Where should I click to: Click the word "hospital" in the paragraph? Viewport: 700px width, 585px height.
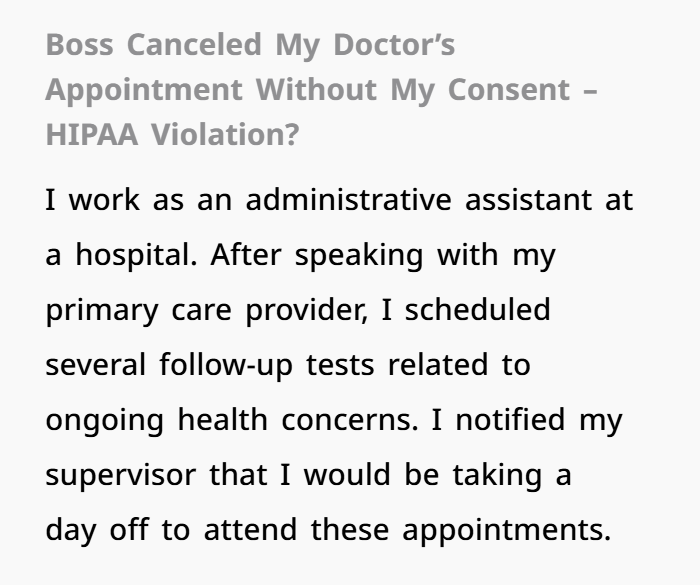click(x=133, y=256)
